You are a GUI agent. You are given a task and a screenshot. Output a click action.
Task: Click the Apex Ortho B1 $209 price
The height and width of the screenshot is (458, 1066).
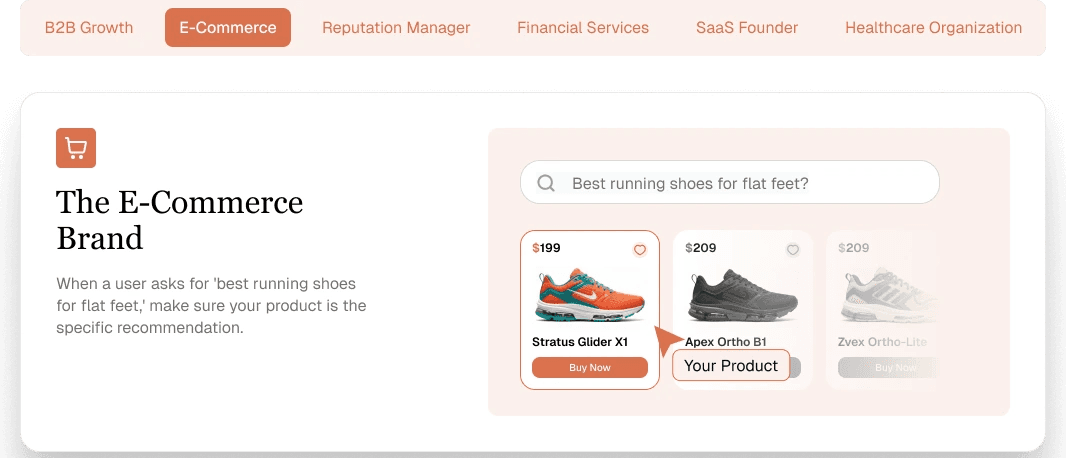pos(701,248)
